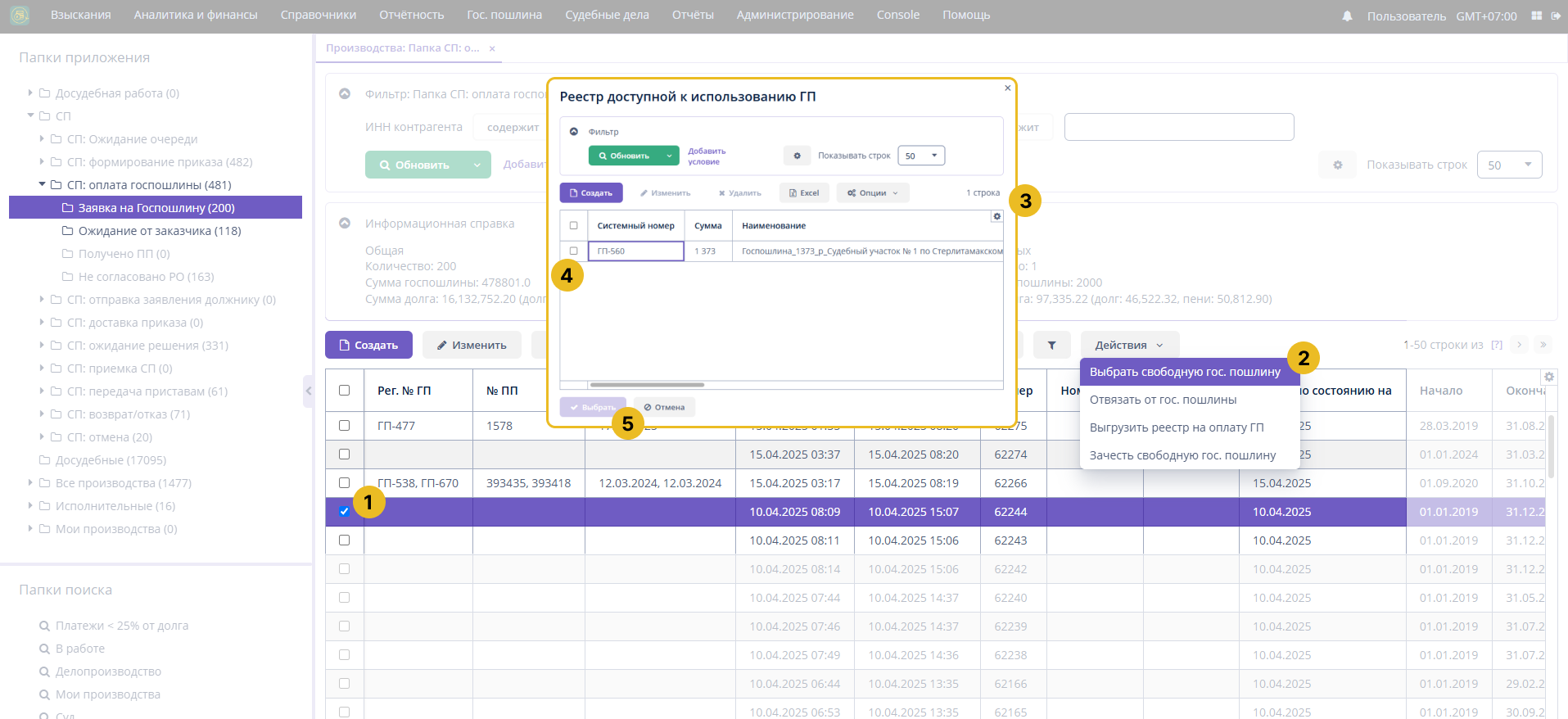1568x719 pixels.
Task: Check the ГП-477 row checkbox
Action: (x=344, y=426)
